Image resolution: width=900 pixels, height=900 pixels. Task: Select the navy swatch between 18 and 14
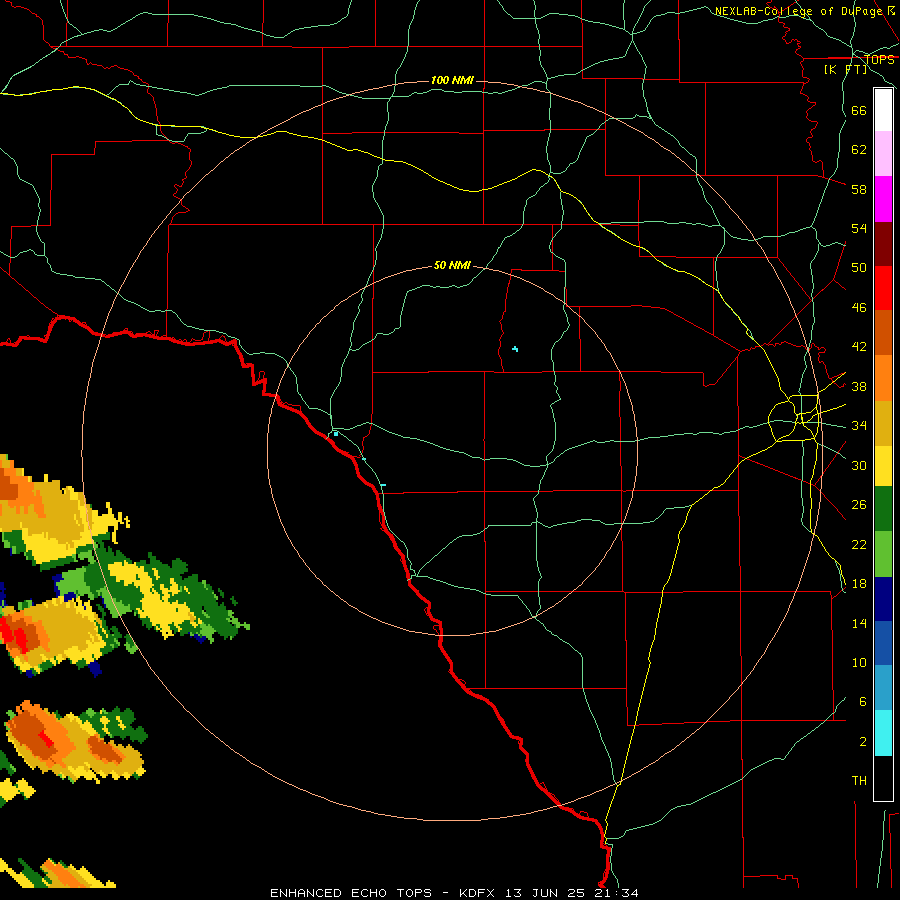click(883, 599)
